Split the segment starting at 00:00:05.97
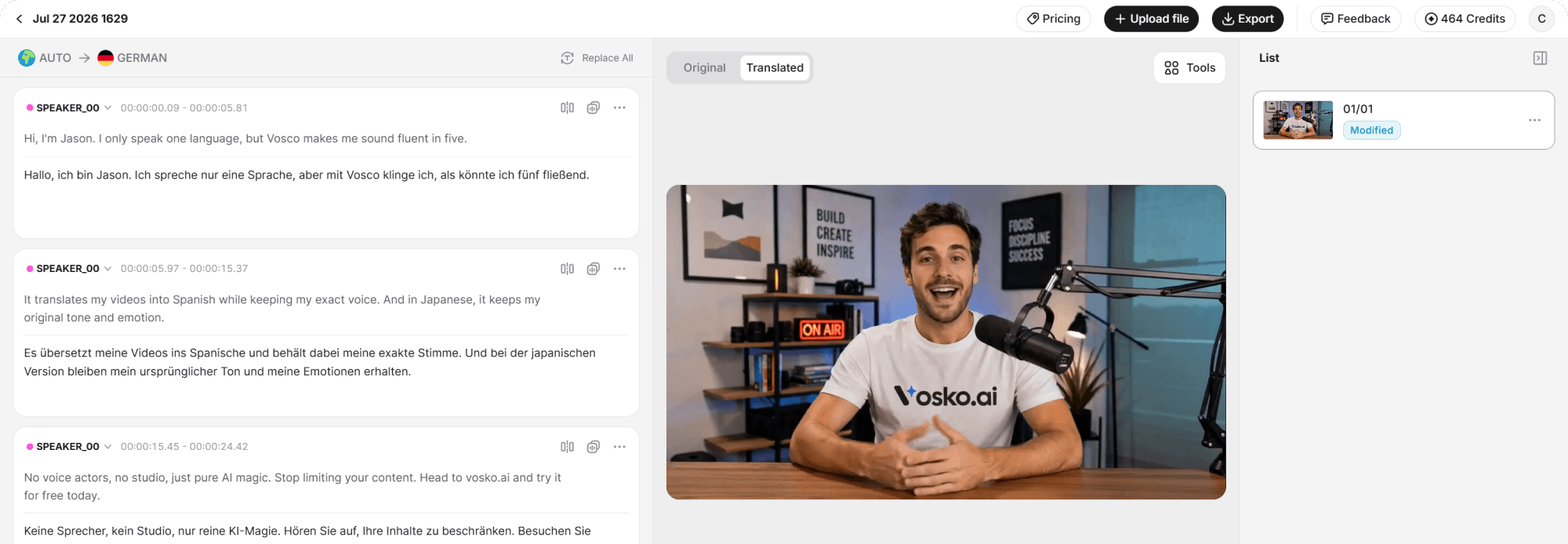1568x544 pixels. tap(567, 269)
